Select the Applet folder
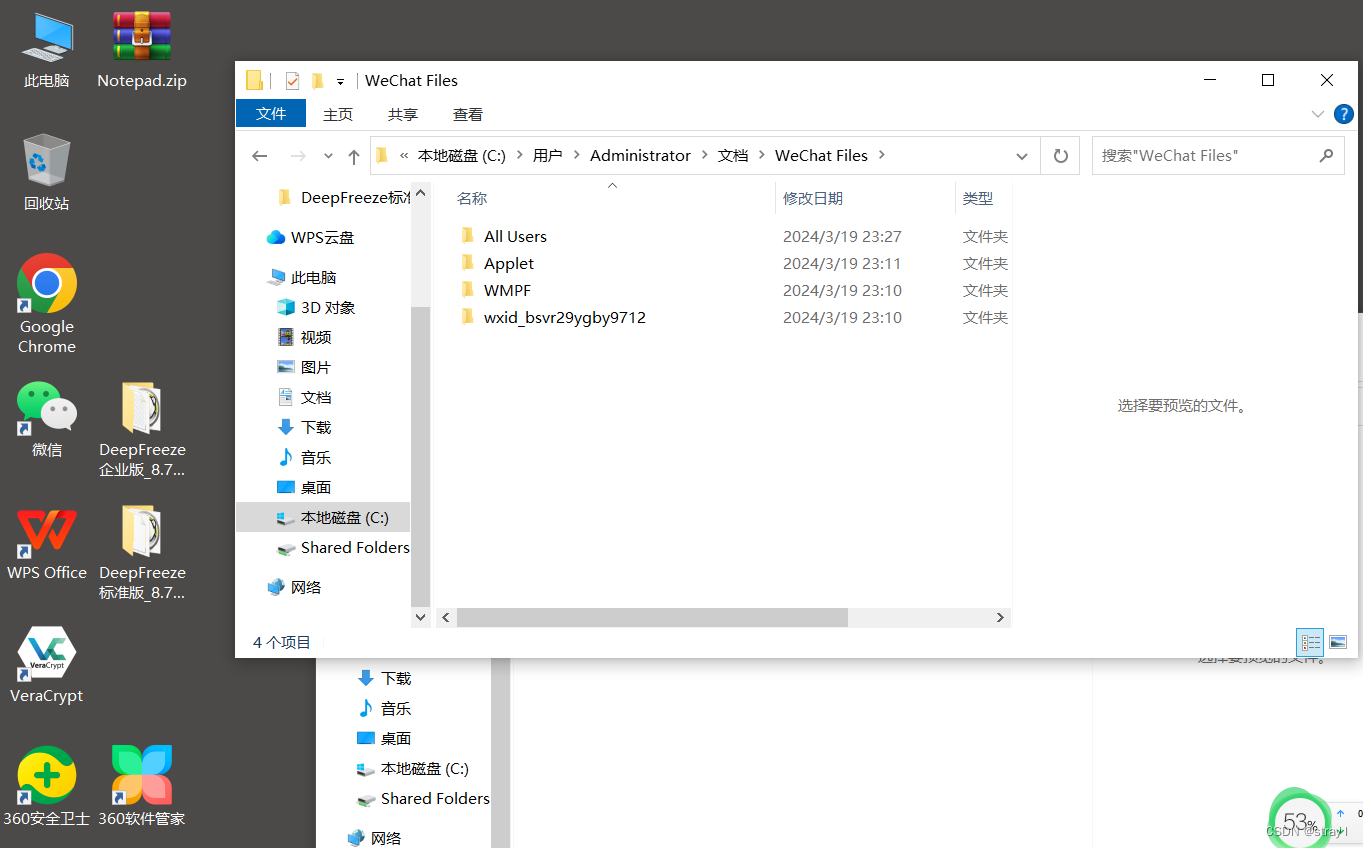Viewport: 1363px width, 848px height. coord(509,264)
